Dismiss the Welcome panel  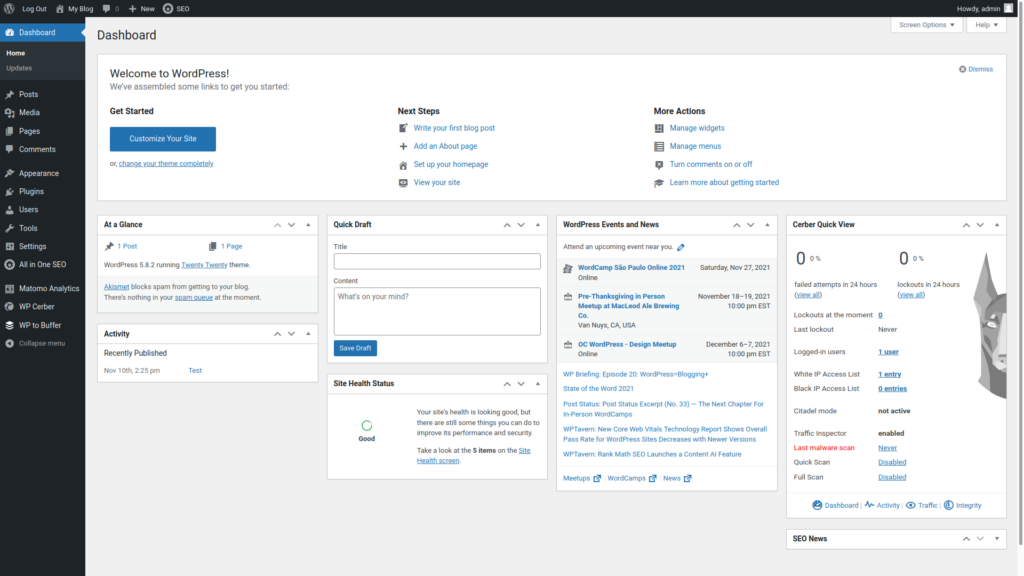[x=976, y=69]
